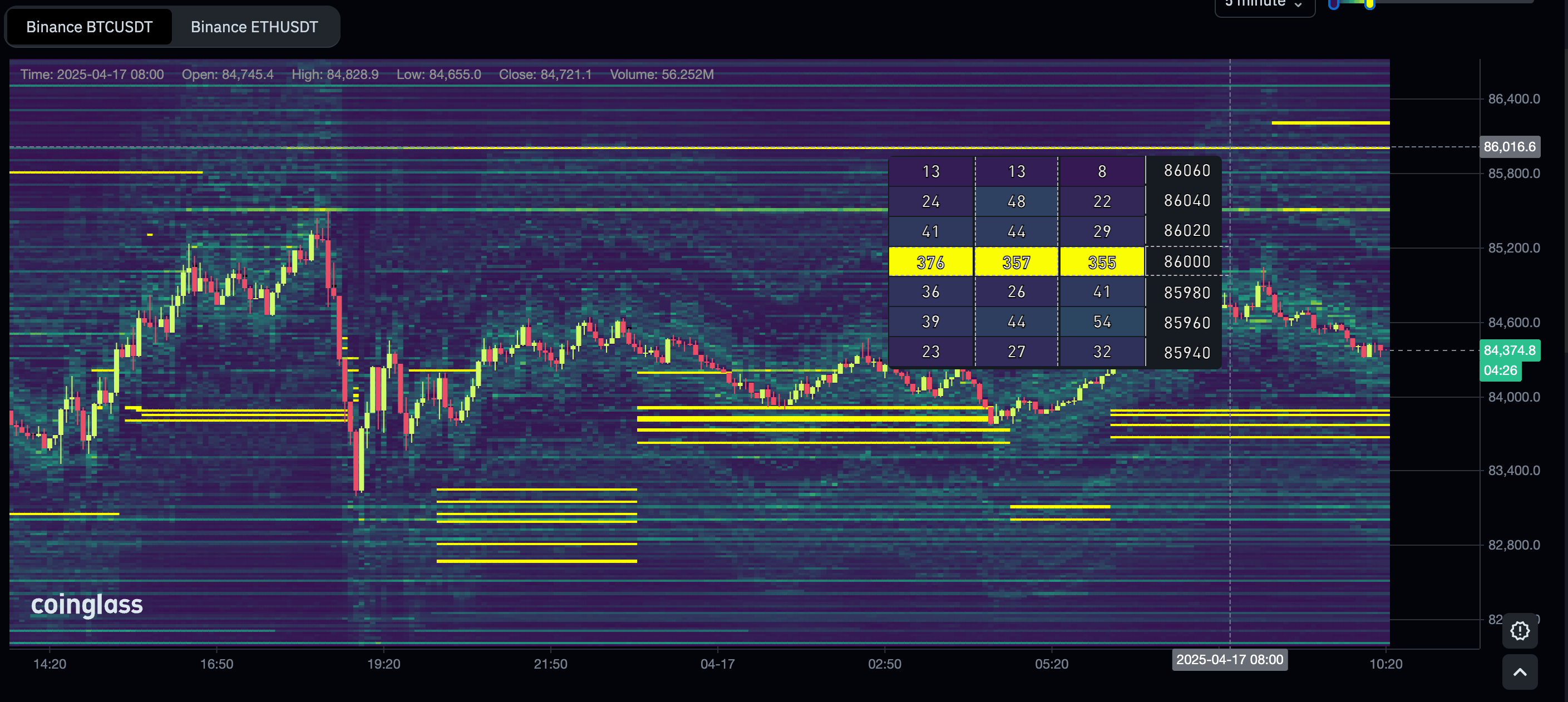Click the Volume: 56.252M readout text
1568x702 pixels.
(662, 74)
